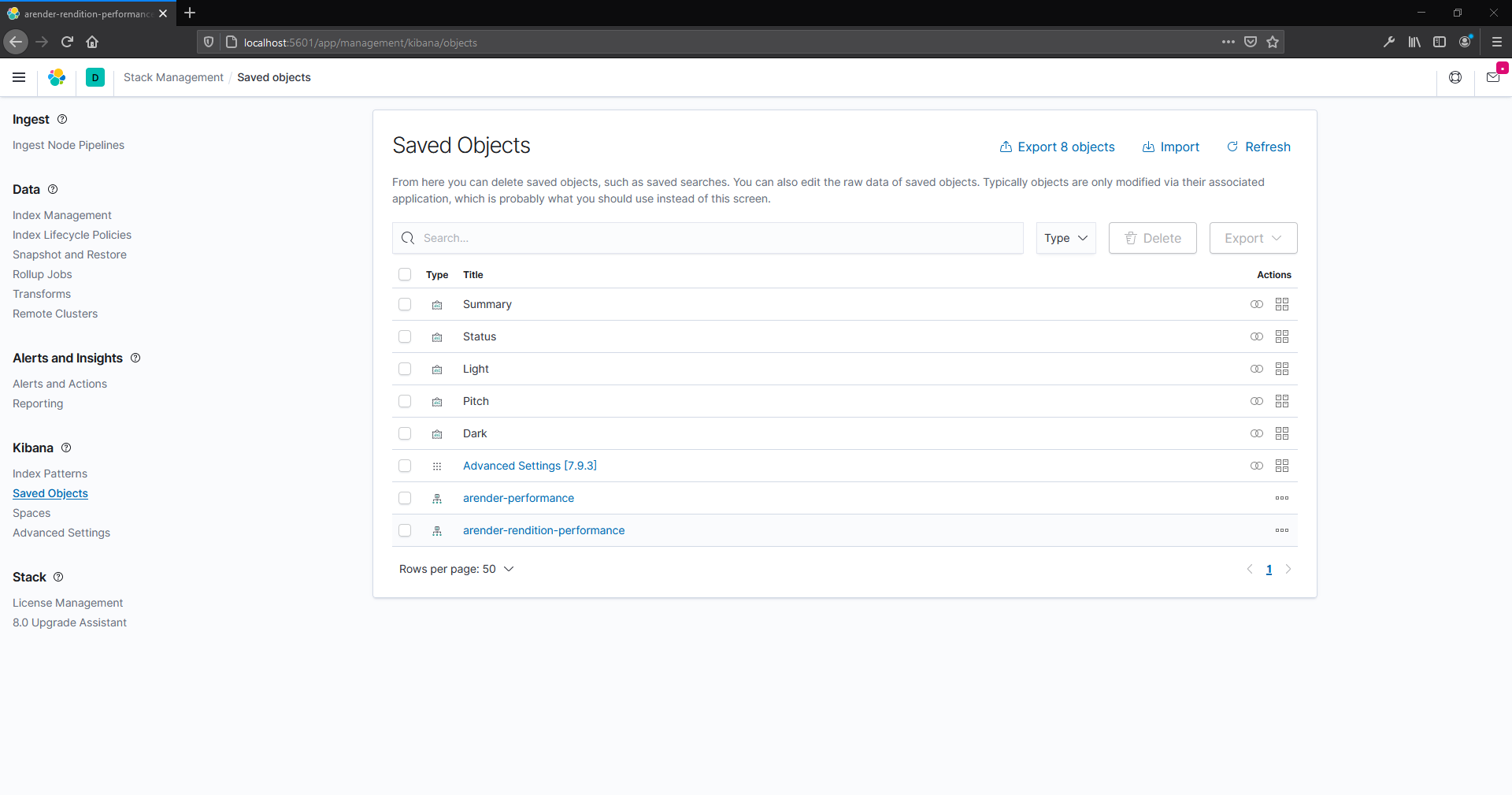Open the Type filter dropdown
The image size is (1512, 795).
point(1065,238)
